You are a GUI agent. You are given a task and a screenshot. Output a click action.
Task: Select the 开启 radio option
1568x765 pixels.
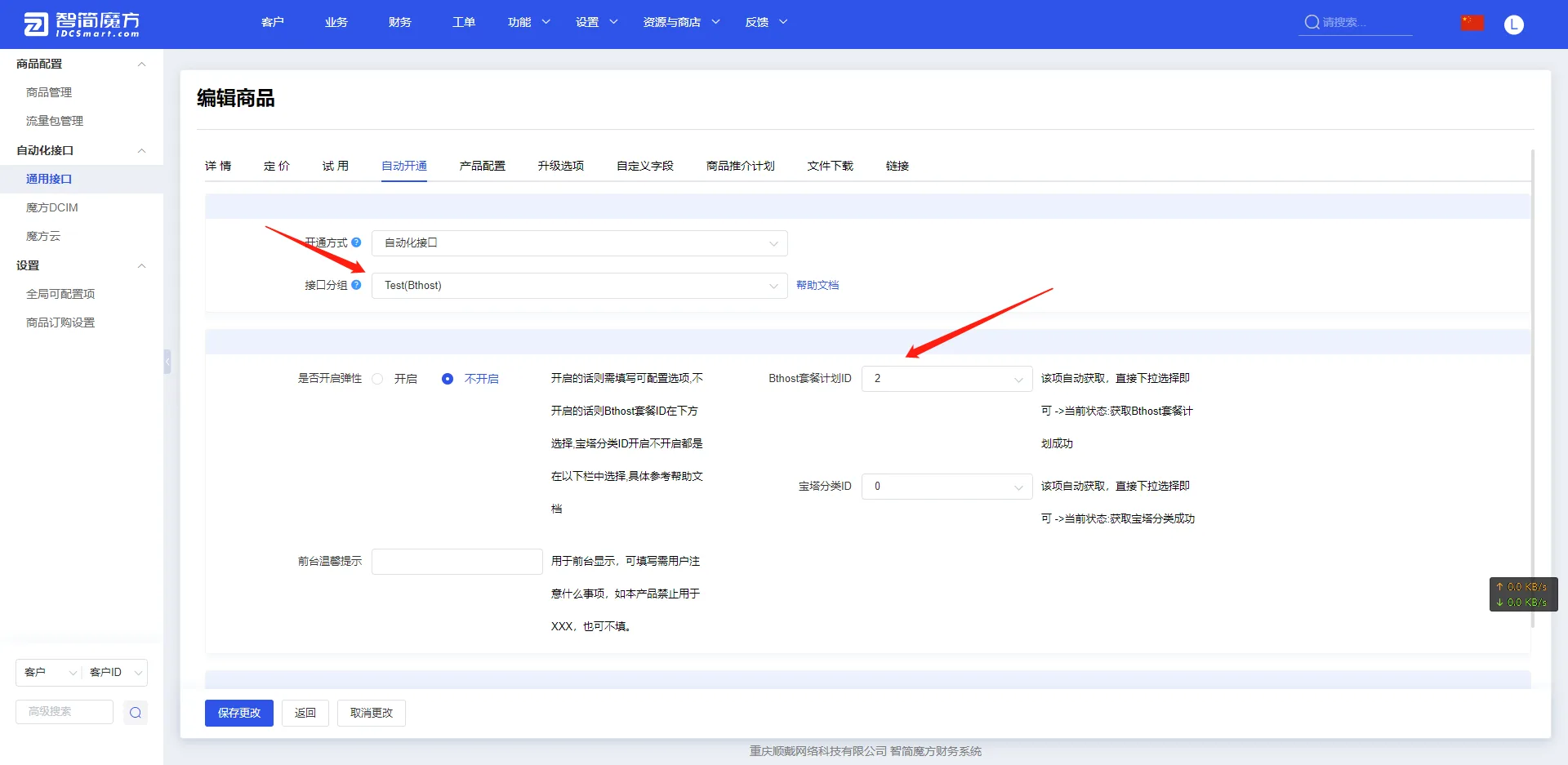pos(377,379)
